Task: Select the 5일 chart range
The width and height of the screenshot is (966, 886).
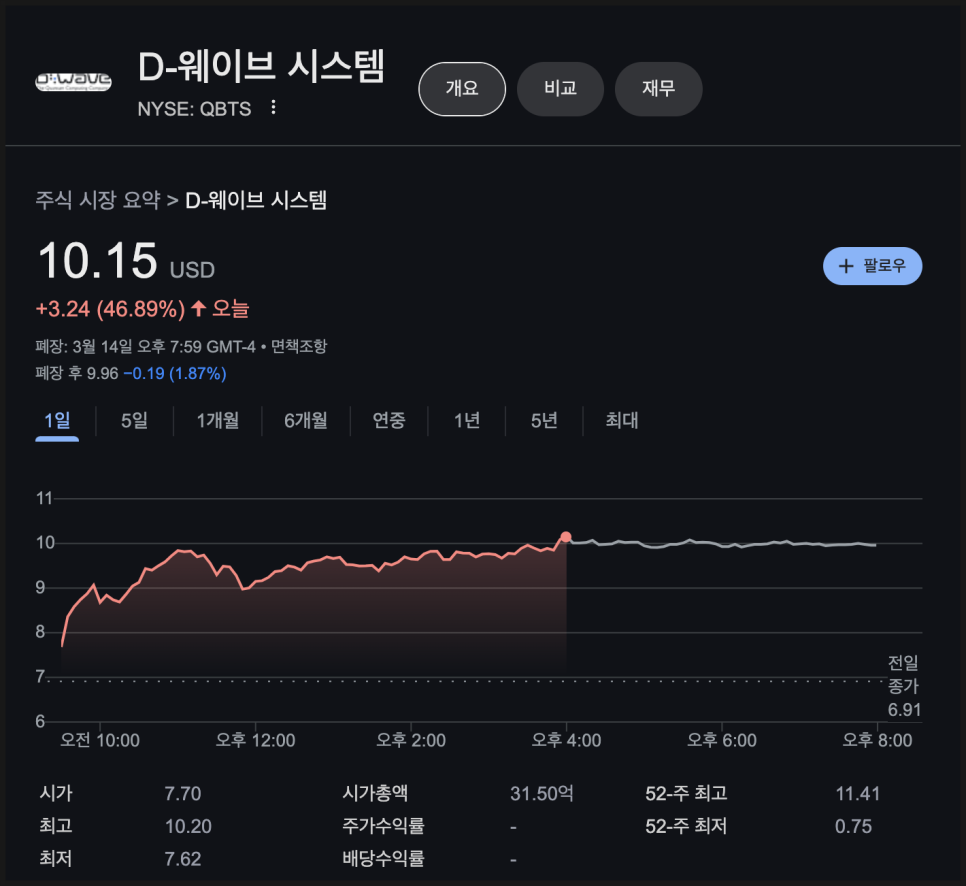Action: tap(134, 421)
